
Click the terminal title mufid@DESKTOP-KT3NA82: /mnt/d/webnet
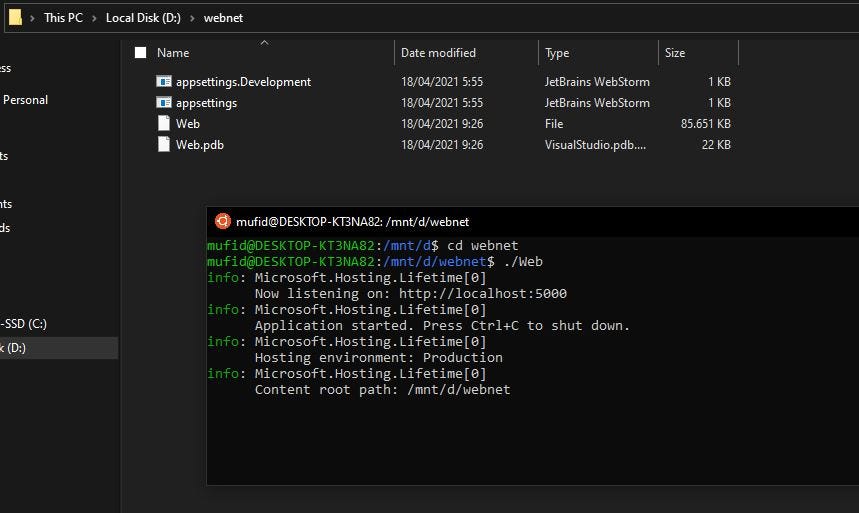pyautogui.click(x=352, y=221)
